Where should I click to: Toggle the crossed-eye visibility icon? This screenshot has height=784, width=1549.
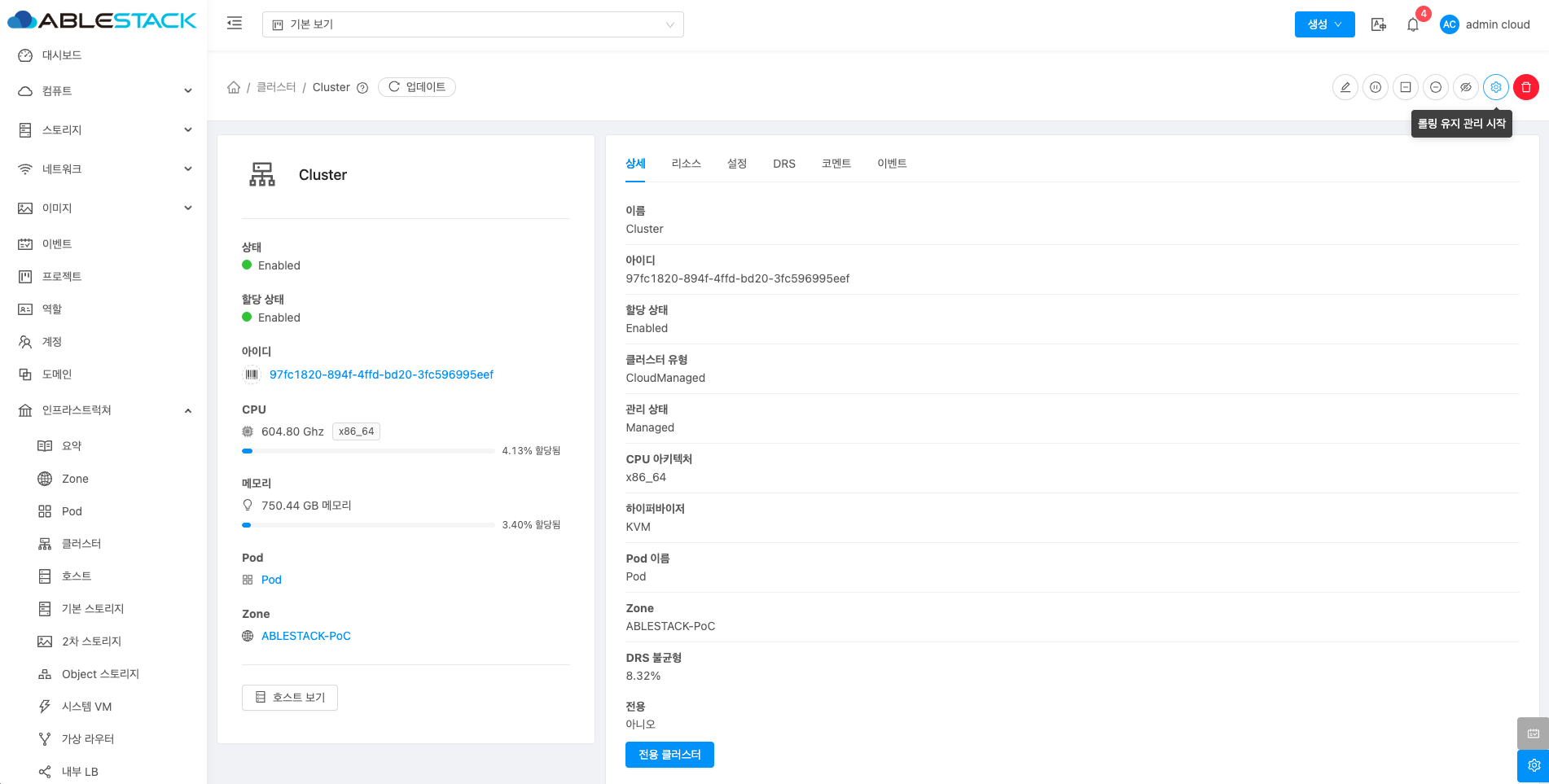tap(1466, 87)
